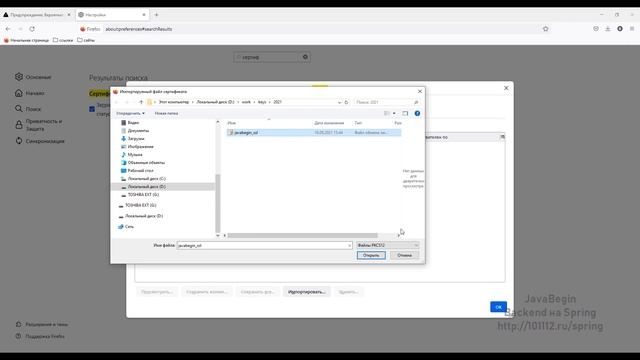
Task: Switch to the Настройки browser tab
Action: pyautogui.click(x=112, y=15)
